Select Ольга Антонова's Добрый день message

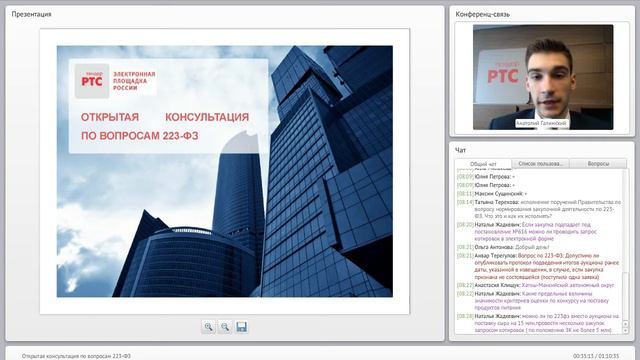tap(503, 247)
